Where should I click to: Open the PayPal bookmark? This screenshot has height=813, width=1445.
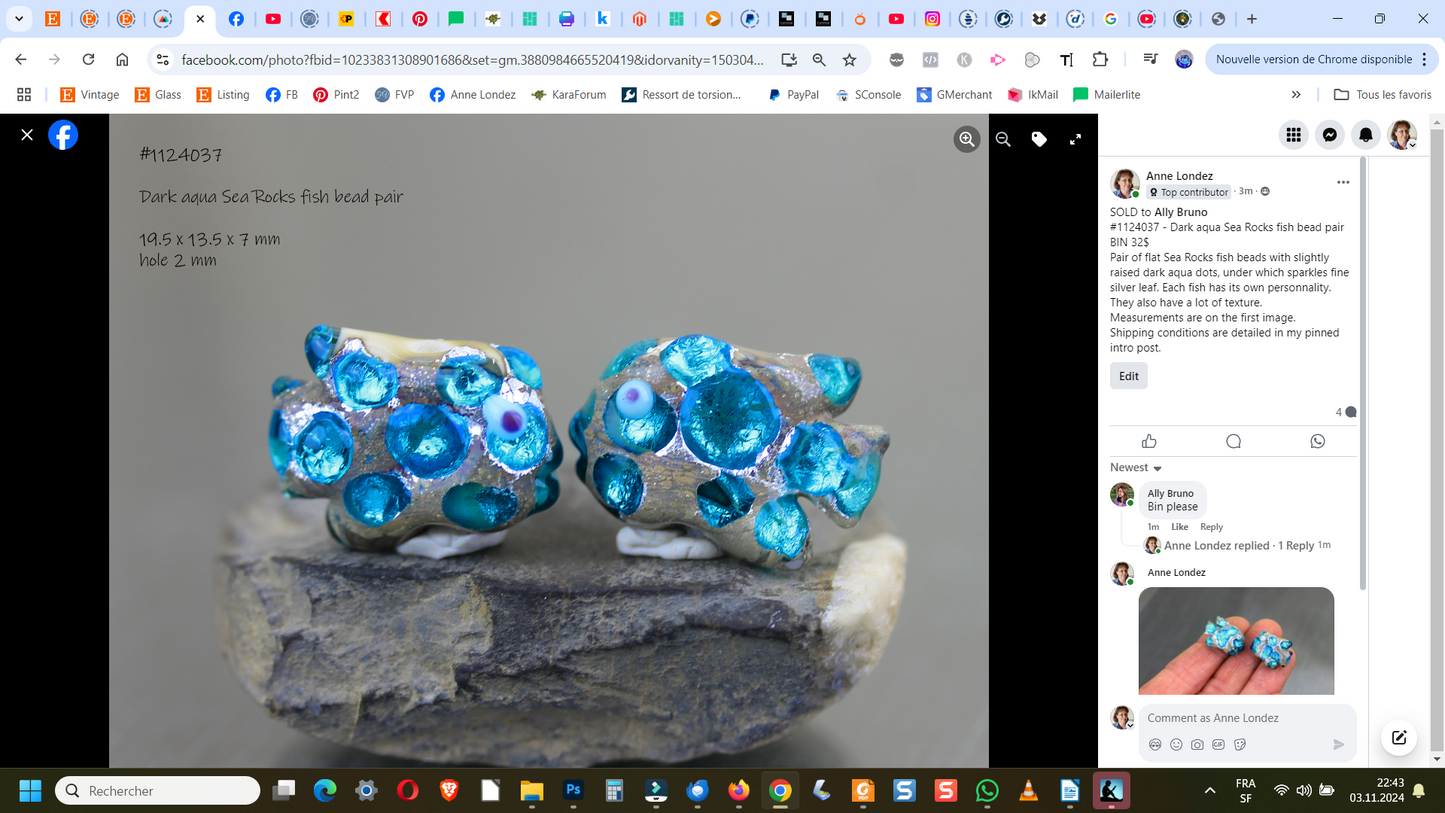click(x=793, y=95)
